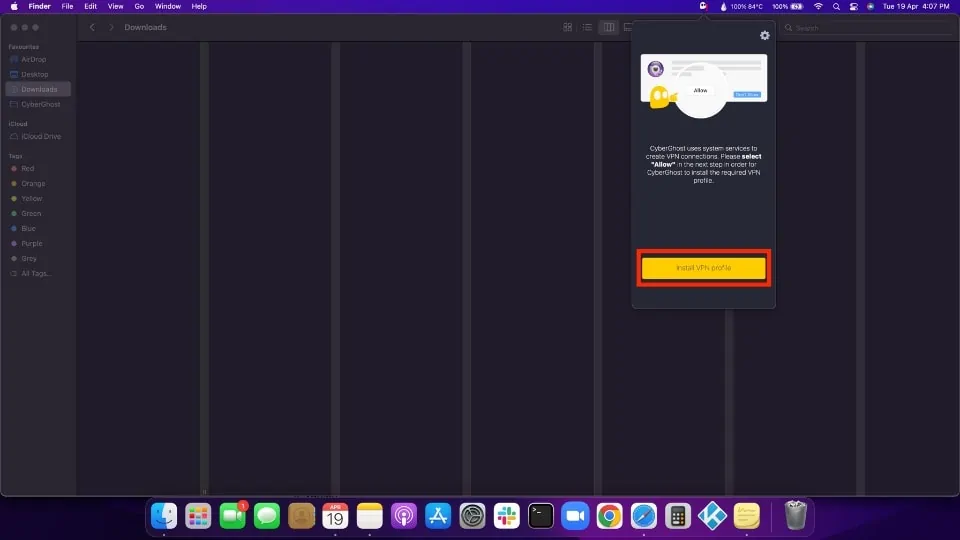Open System Preferences from the Dock
The height and width of the screenshot is (540, 960).
473,516
